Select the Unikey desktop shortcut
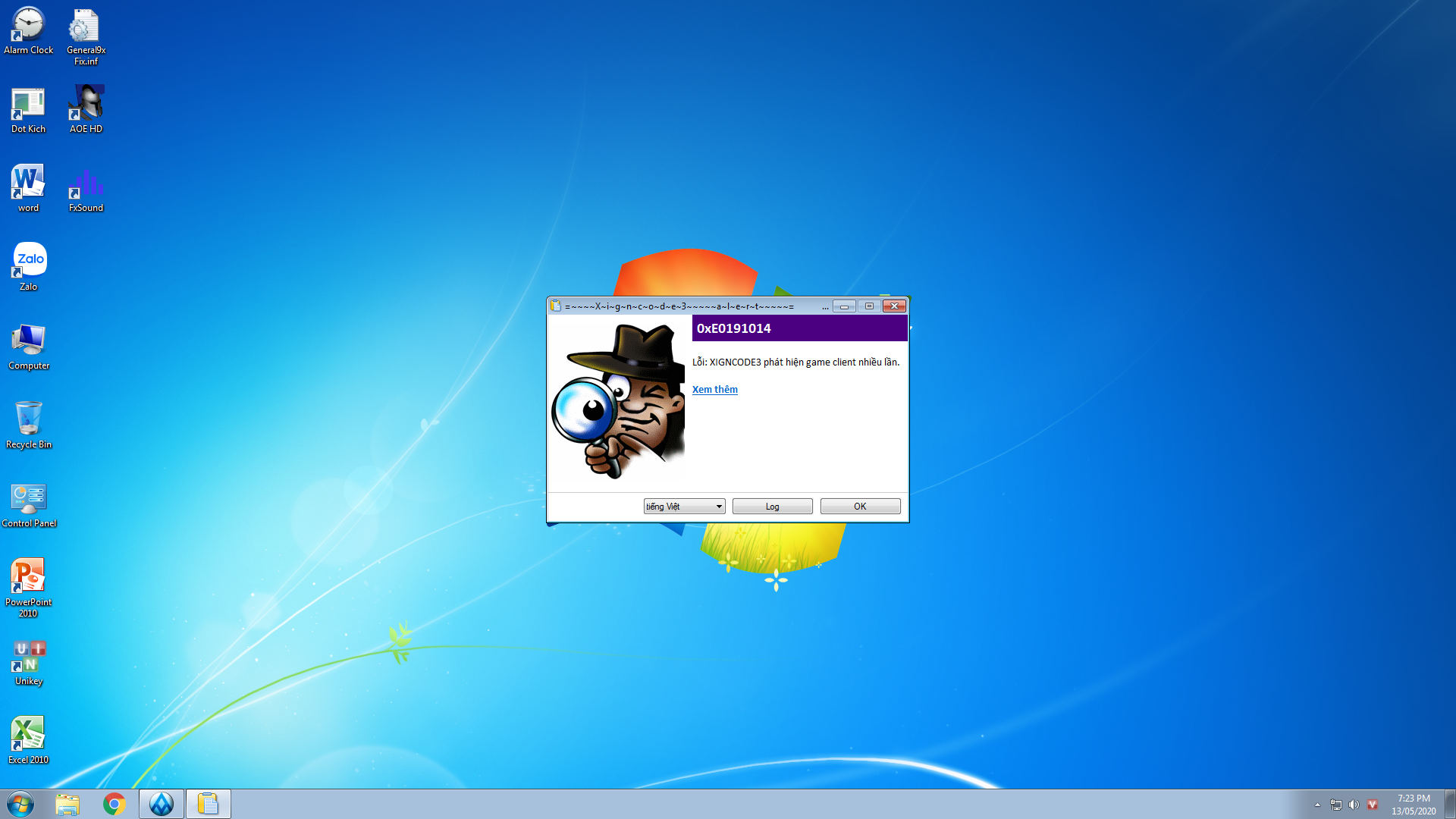 point(28,663)
